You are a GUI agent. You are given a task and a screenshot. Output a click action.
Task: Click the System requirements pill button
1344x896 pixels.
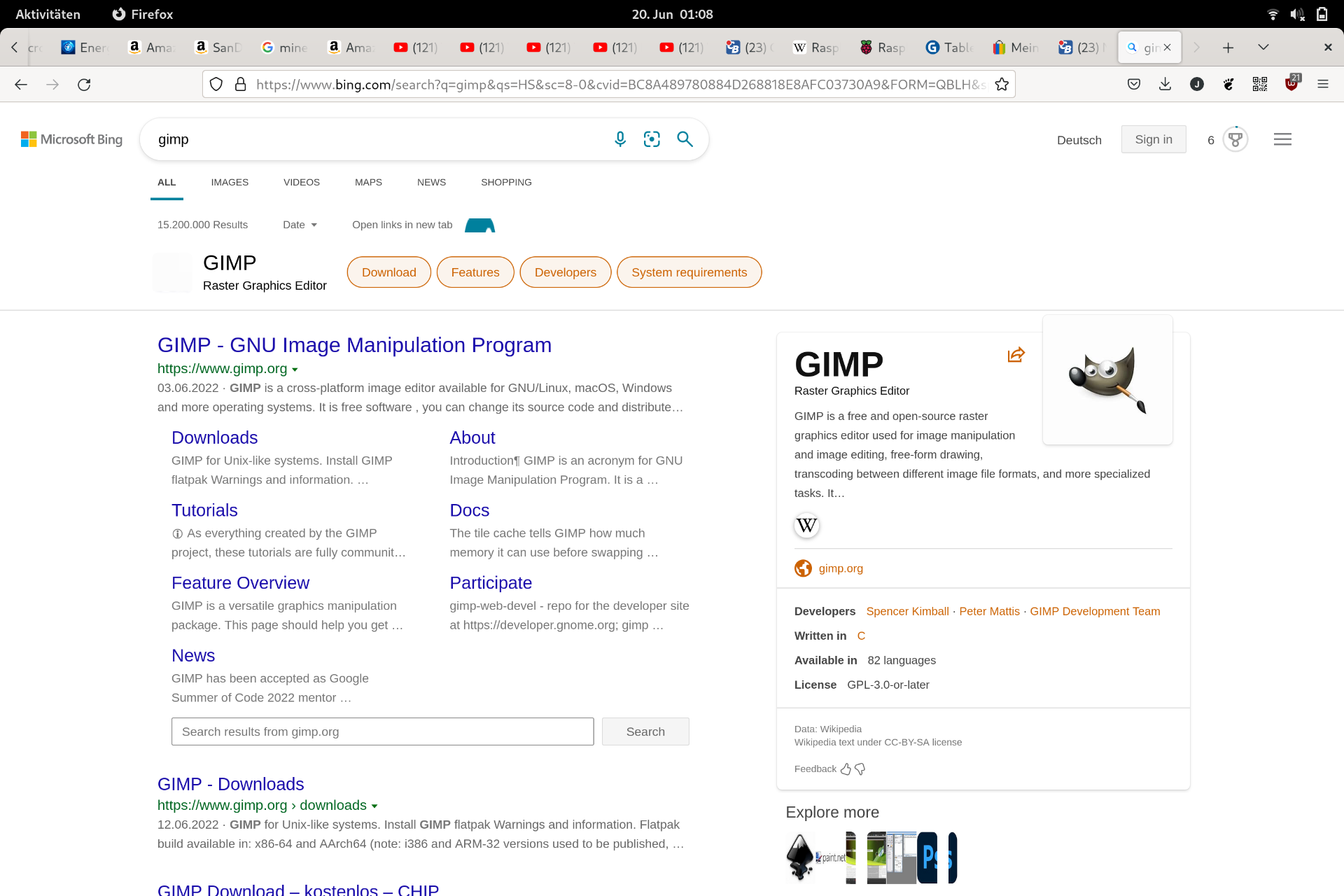(x=689, y=272)
